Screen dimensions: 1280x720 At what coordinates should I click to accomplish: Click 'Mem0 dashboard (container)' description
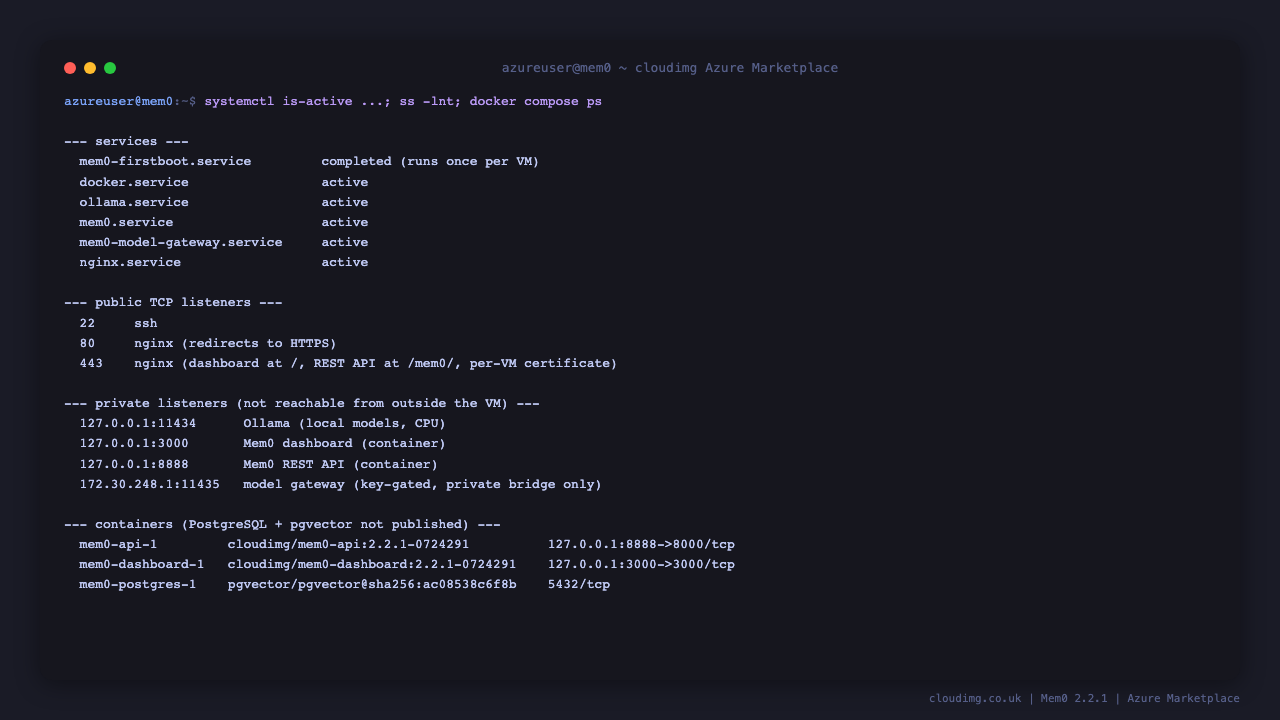pos(345,444)
